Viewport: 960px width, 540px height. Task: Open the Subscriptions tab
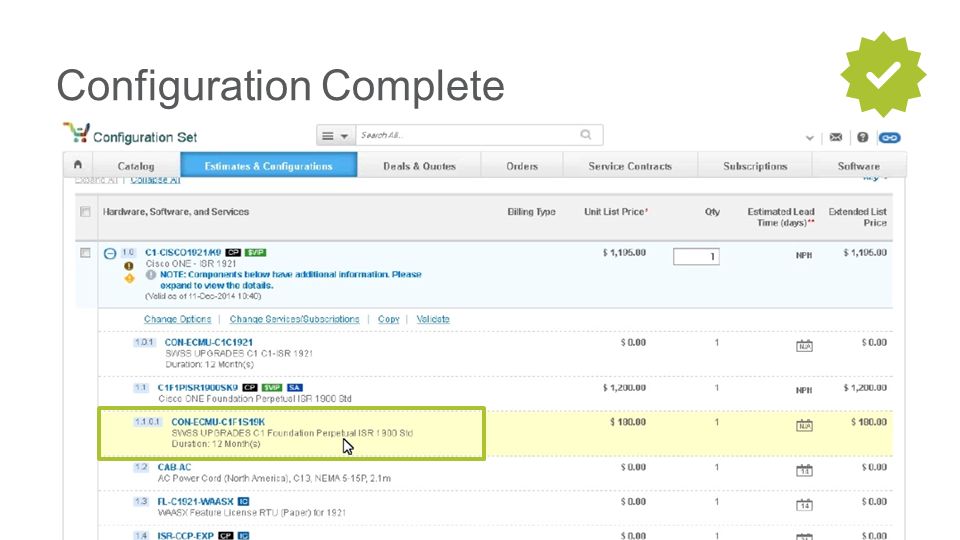755,166
